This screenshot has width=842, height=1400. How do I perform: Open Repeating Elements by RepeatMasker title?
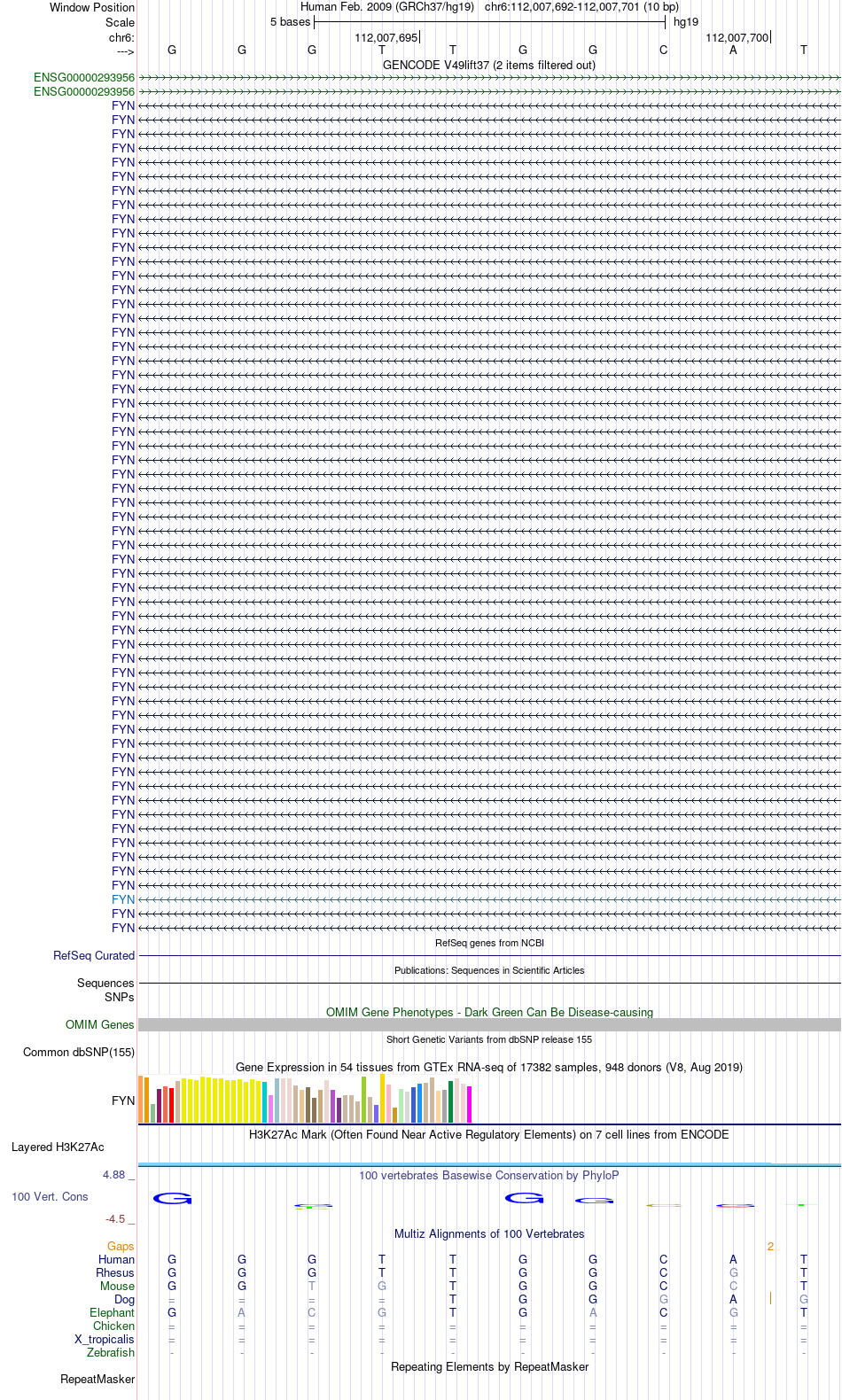tap(489, 1366)
